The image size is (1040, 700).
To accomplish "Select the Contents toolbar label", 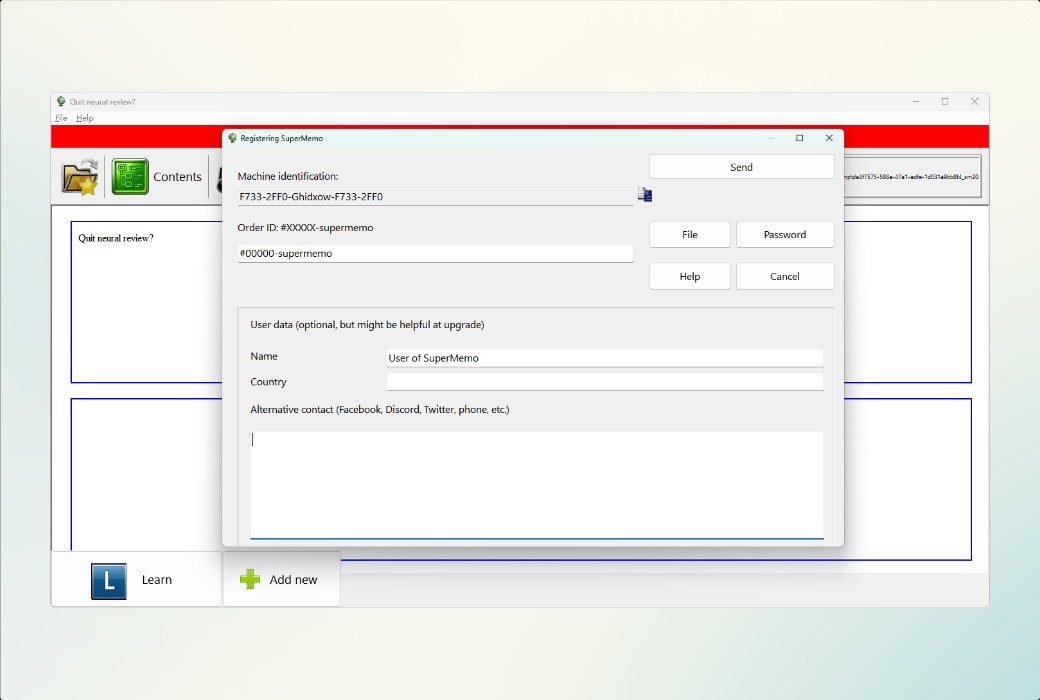I will 178,176.
